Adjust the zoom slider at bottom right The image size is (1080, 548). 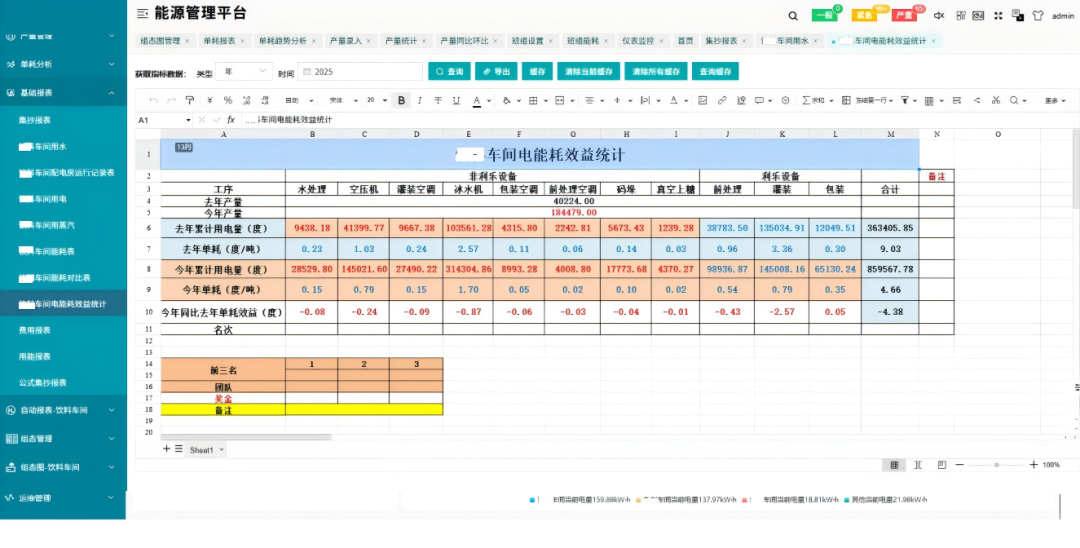point(995,465)
